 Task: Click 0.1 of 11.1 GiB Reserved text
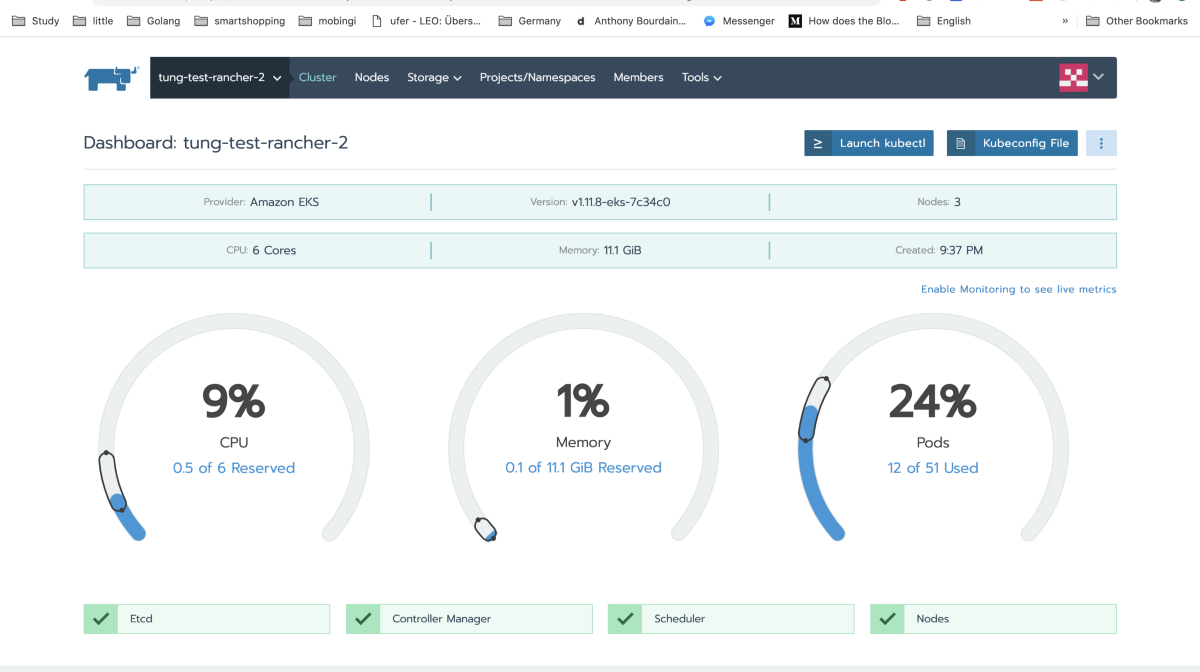point(583,468)
